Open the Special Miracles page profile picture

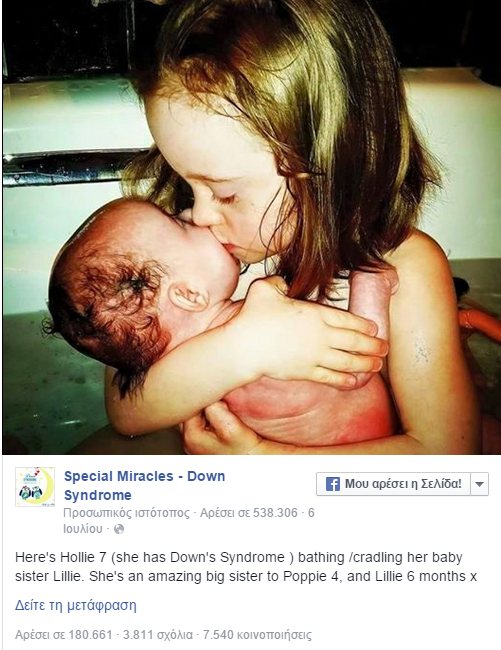(x=35, y=487)
